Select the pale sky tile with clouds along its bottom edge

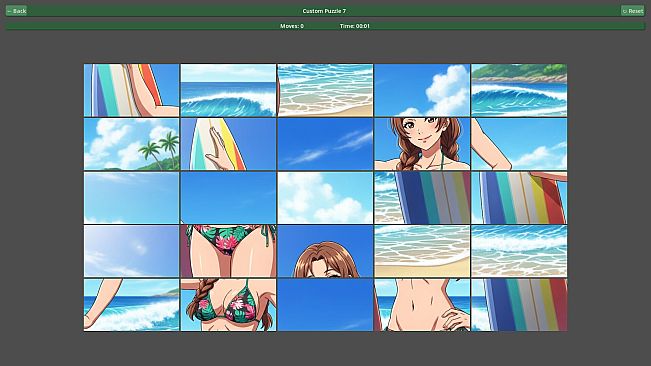coord(132,198)
